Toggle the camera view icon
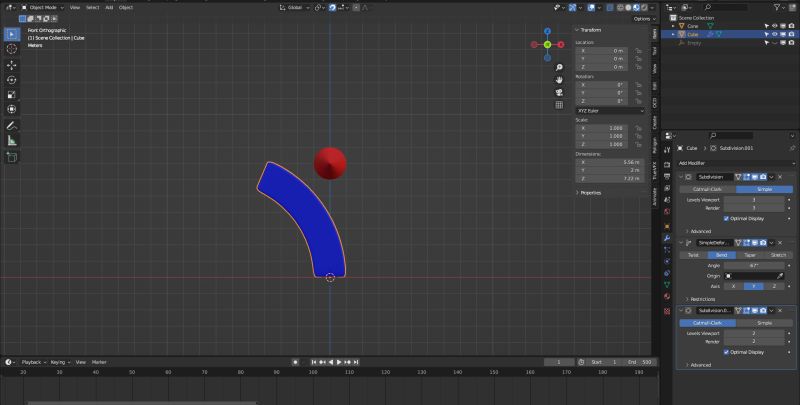This screenshot has height=405, width=800. point(559,92)
